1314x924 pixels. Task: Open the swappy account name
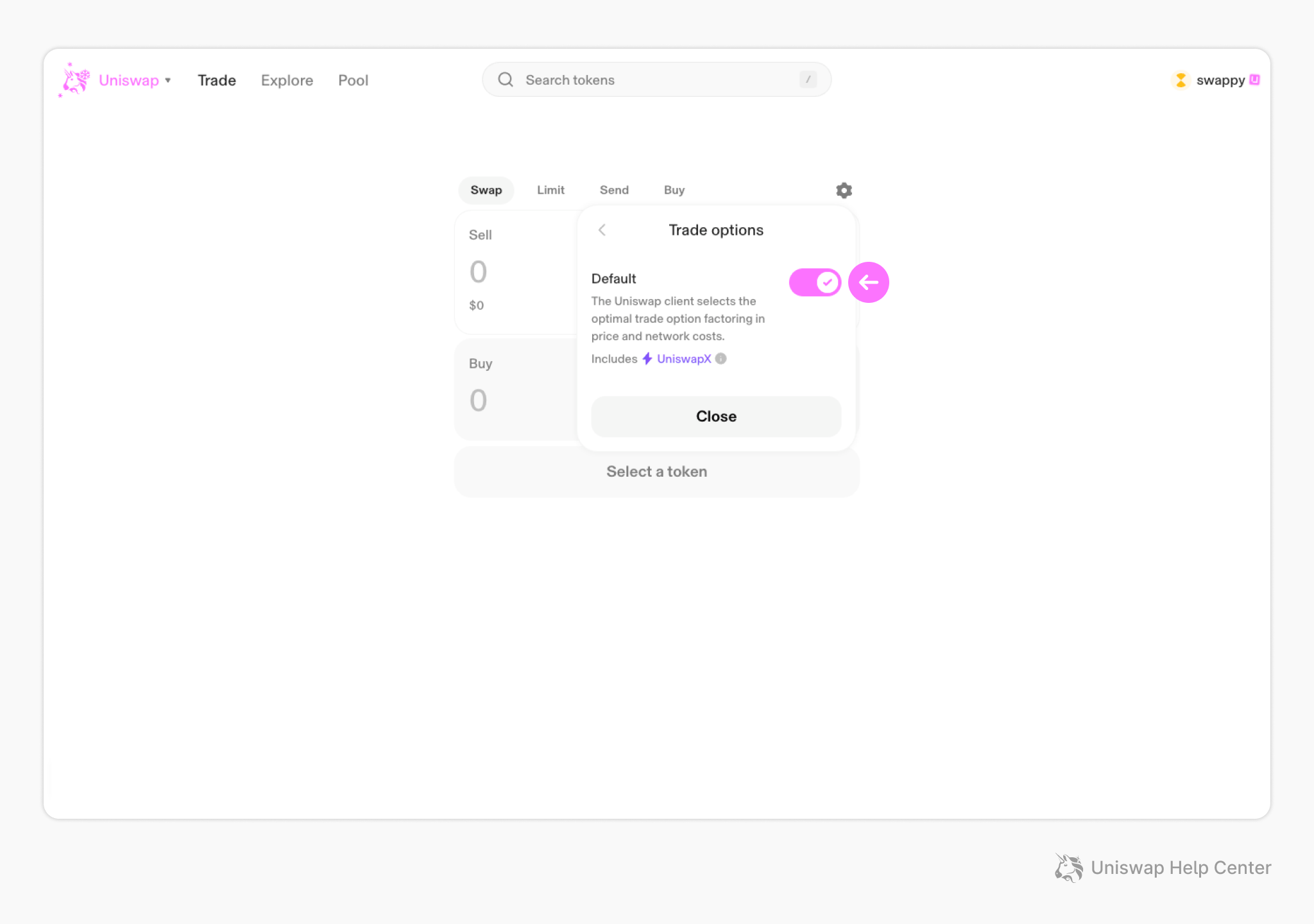(1220, 80)
